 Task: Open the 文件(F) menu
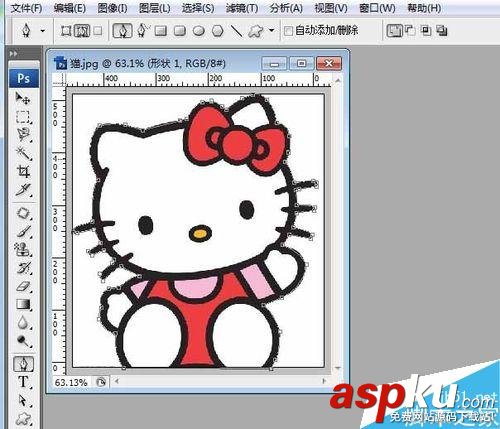pos(26,8)
